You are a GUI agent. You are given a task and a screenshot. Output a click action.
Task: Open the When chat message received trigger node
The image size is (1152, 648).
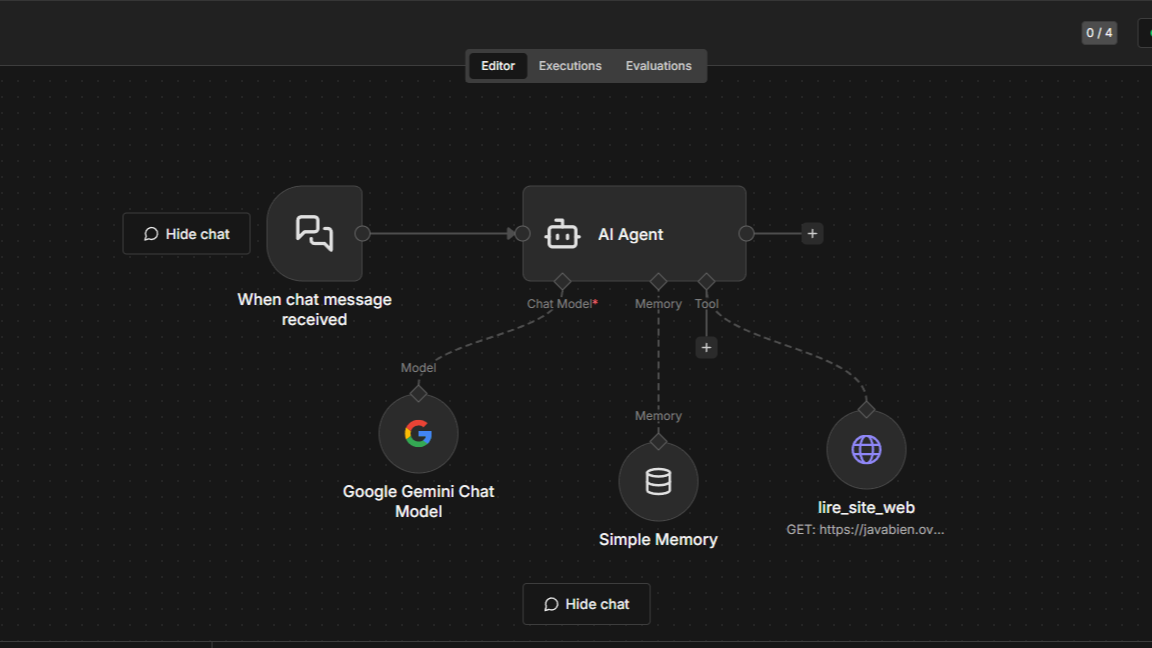[x=314, y=233]
